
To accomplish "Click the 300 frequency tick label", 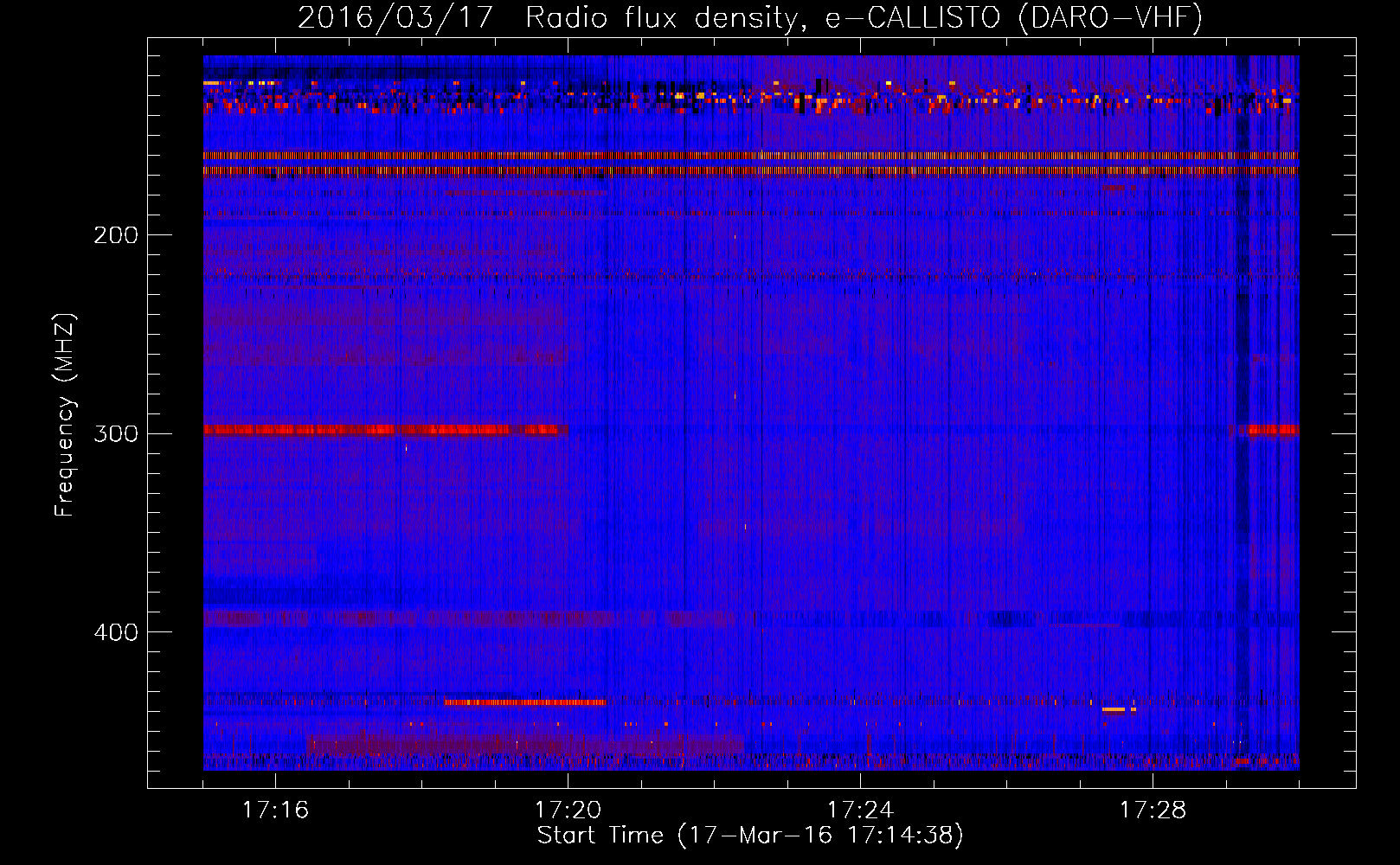I will pyautogui.click(x=116, y=433).
